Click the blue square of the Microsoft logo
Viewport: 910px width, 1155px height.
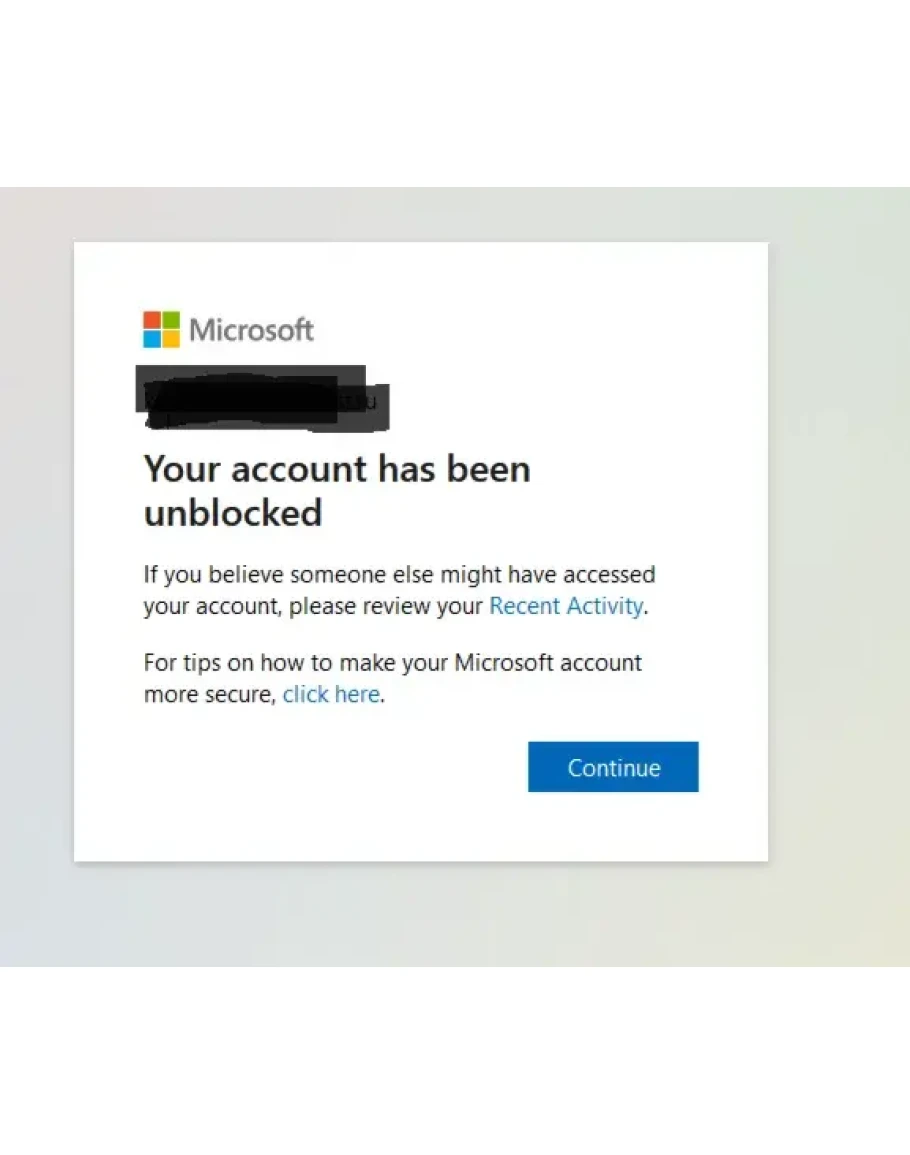(x=151, y=339)
